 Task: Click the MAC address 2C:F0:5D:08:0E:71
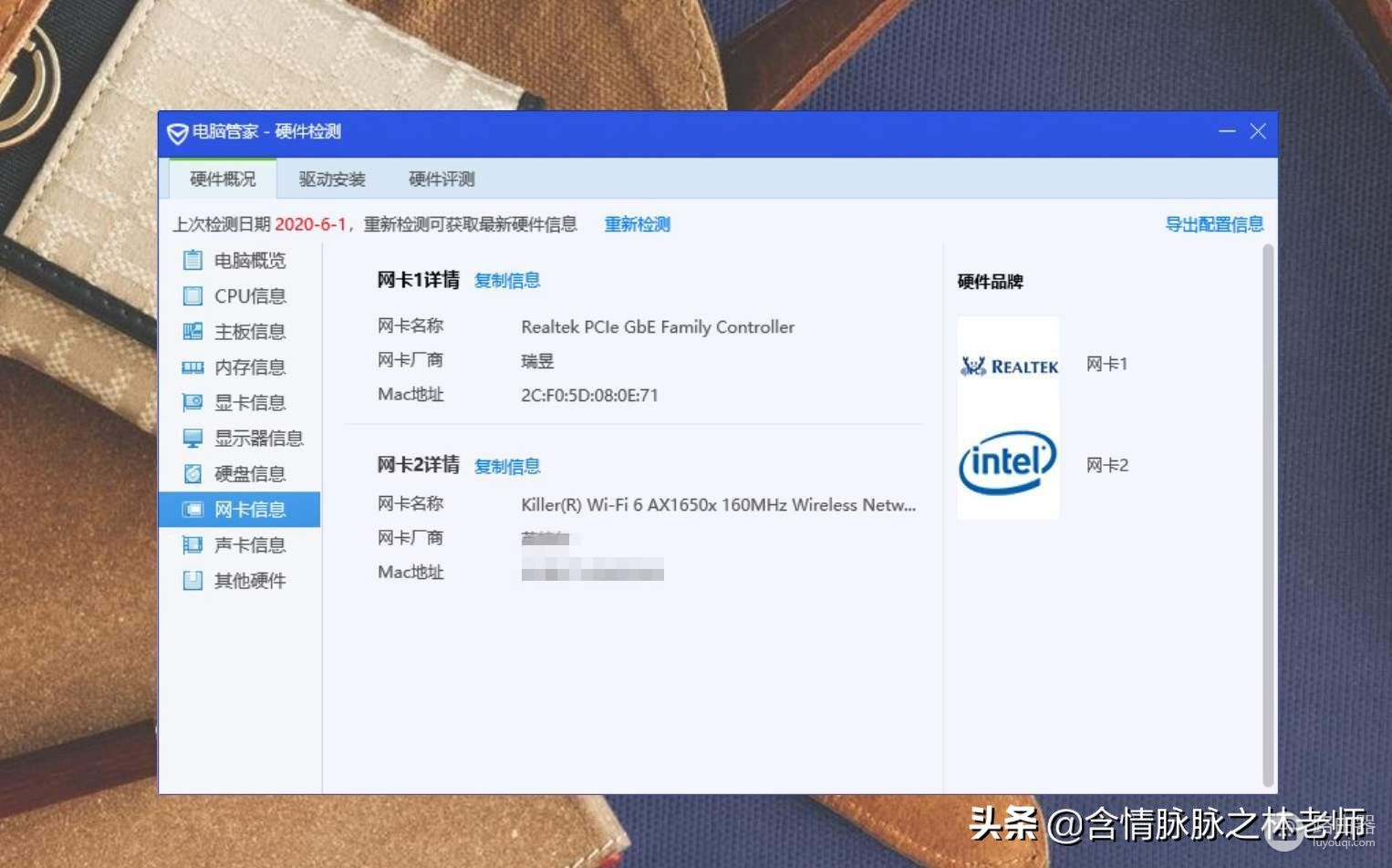[589, 396]
